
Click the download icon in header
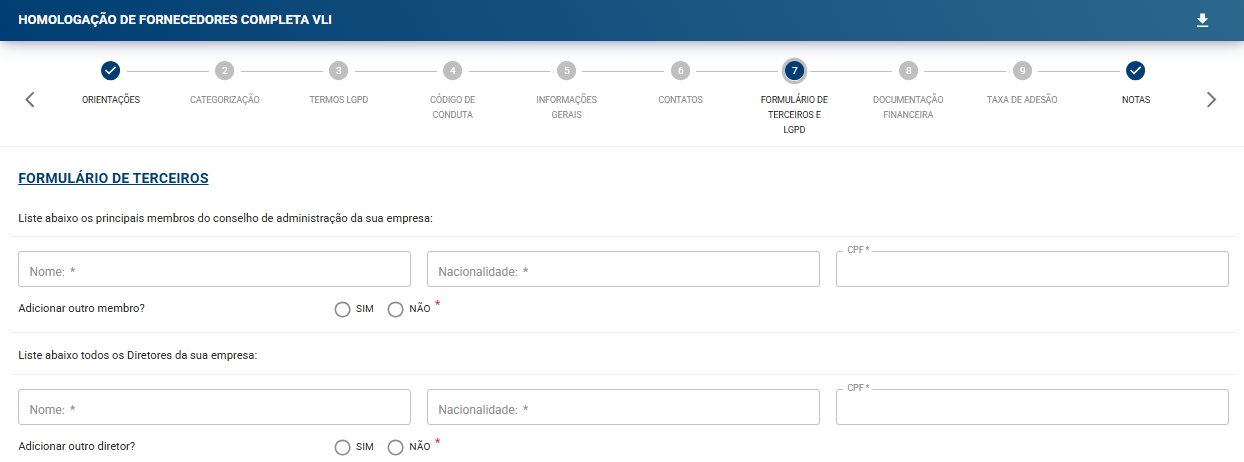click(1202, 20)
